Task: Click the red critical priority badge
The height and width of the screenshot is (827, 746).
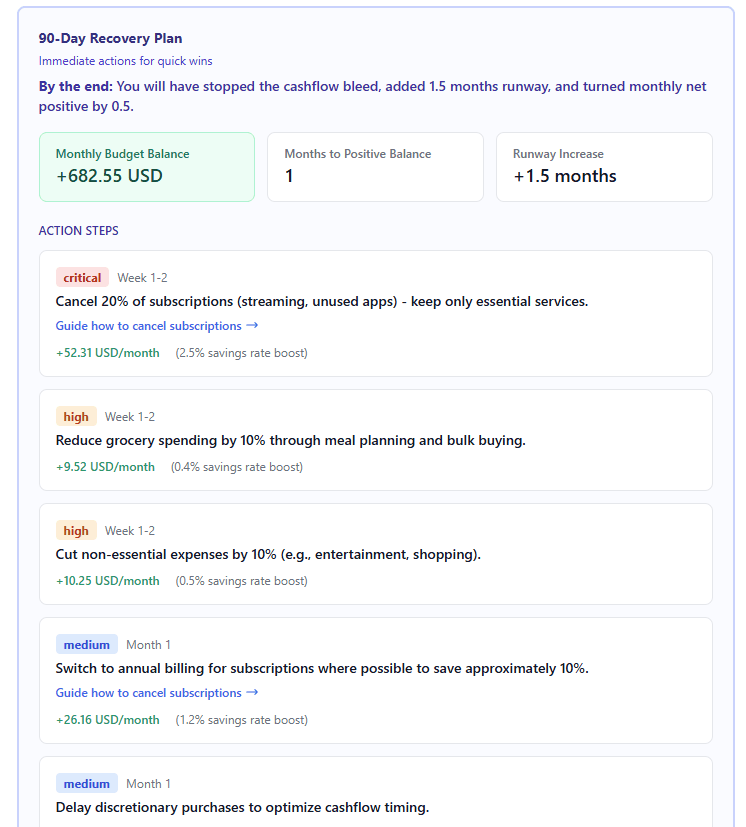Action: pos(82,278)
